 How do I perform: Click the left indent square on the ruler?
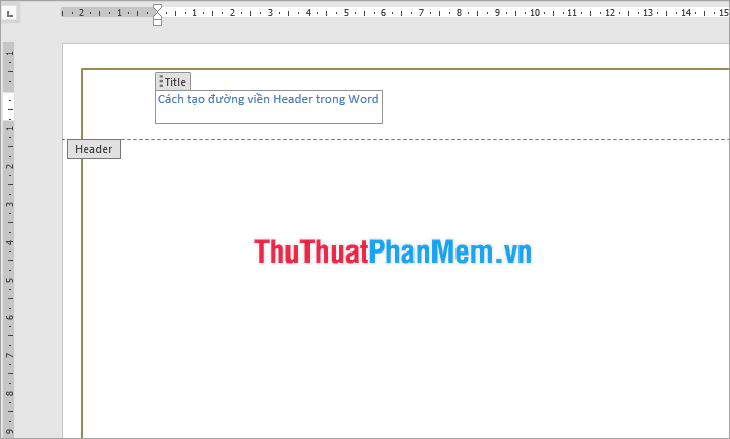pyautogui.click(x=157, y=22)
